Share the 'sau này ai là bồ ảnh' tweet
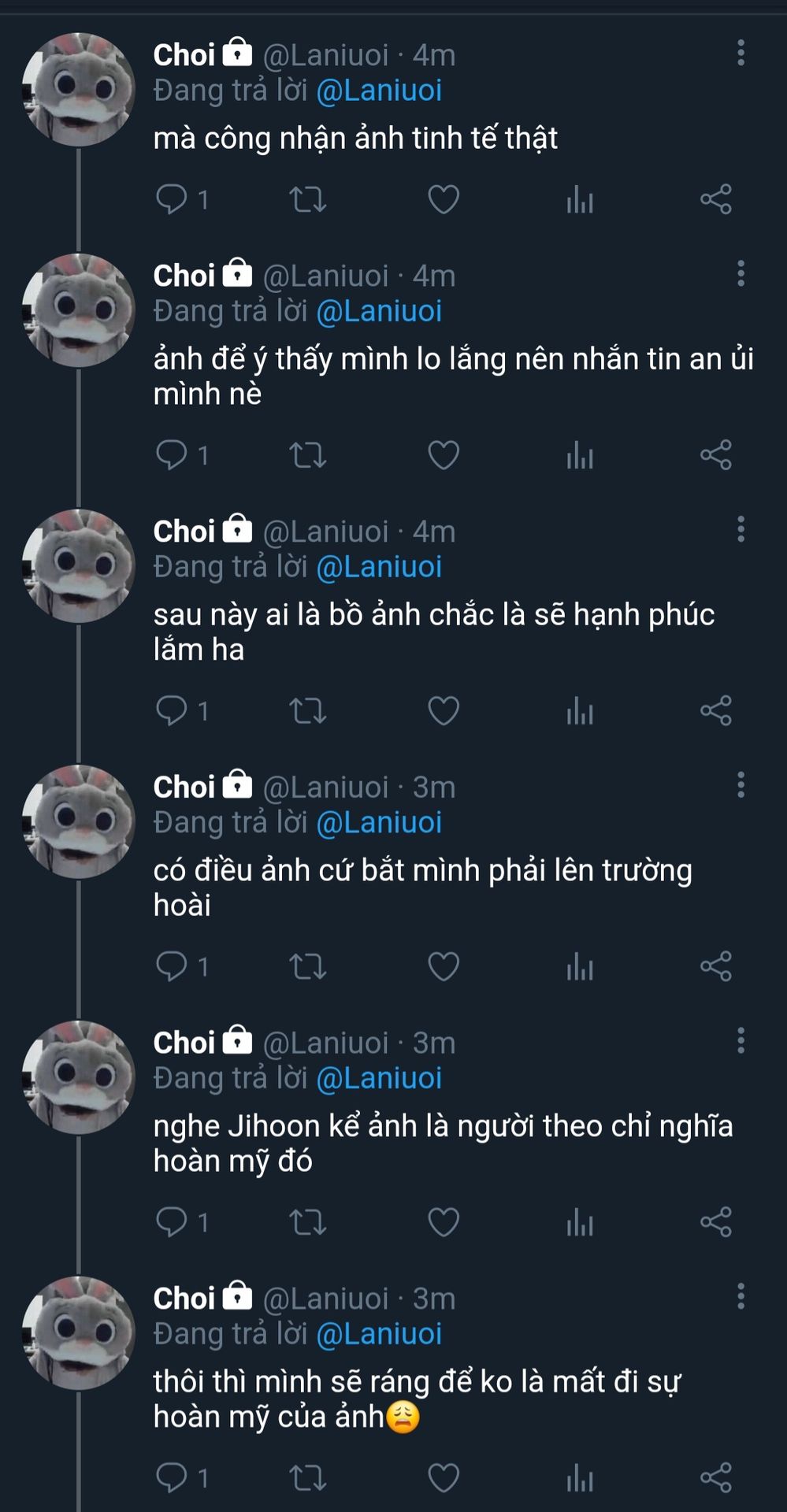Screen dimensions: 787x1512 716,710
